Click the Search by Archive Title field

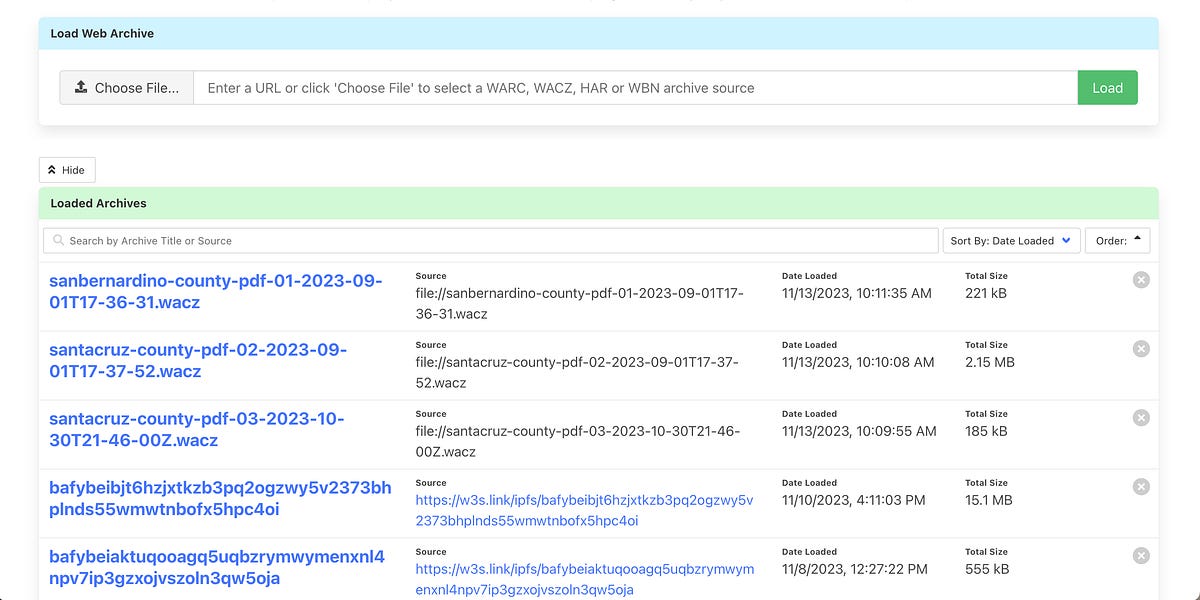pos(300,240)
